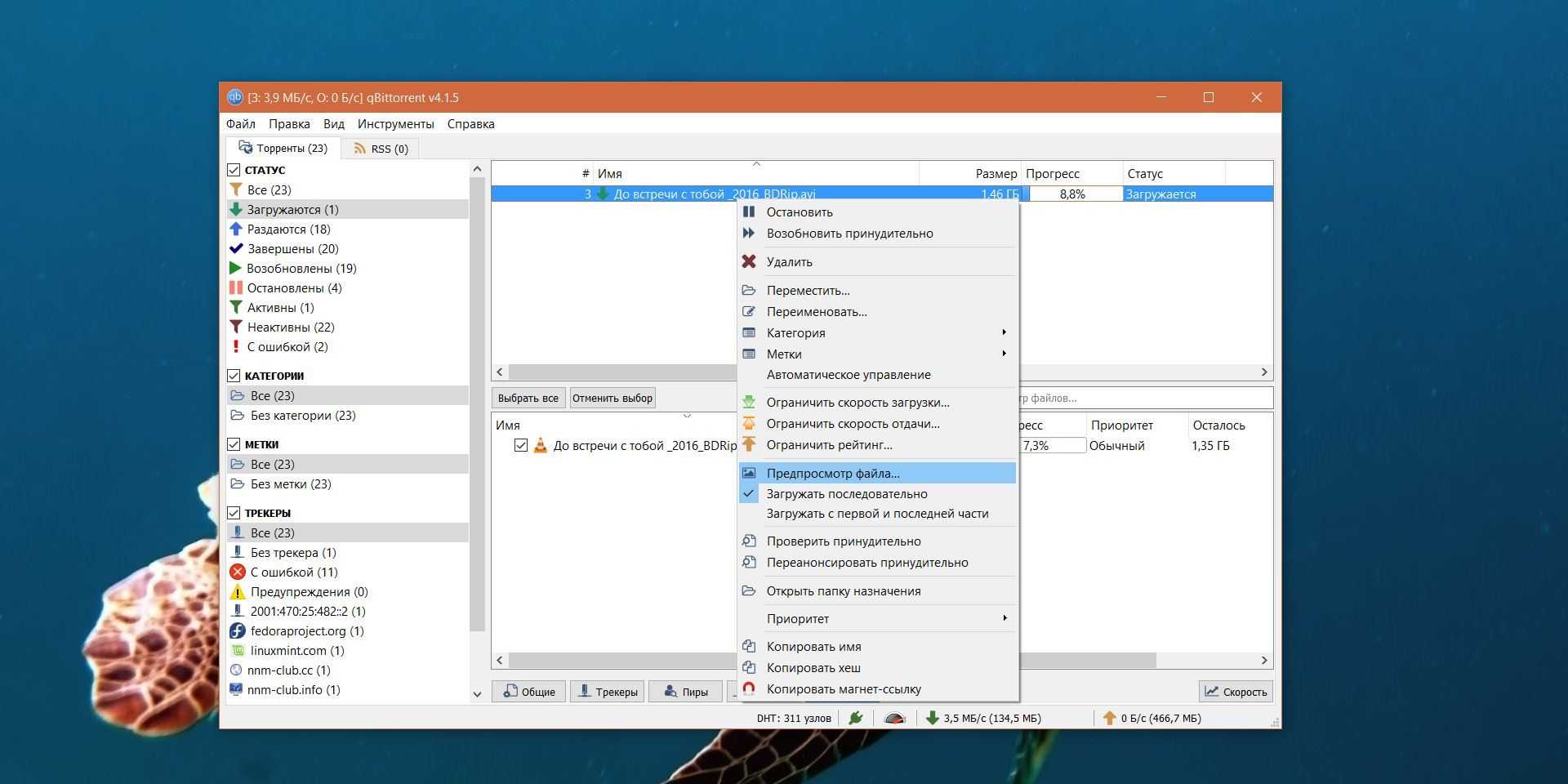Viewport: 1568px width, 784px height.
Task: Click the pause icon next to Остановить
Action: click(748, 212)
